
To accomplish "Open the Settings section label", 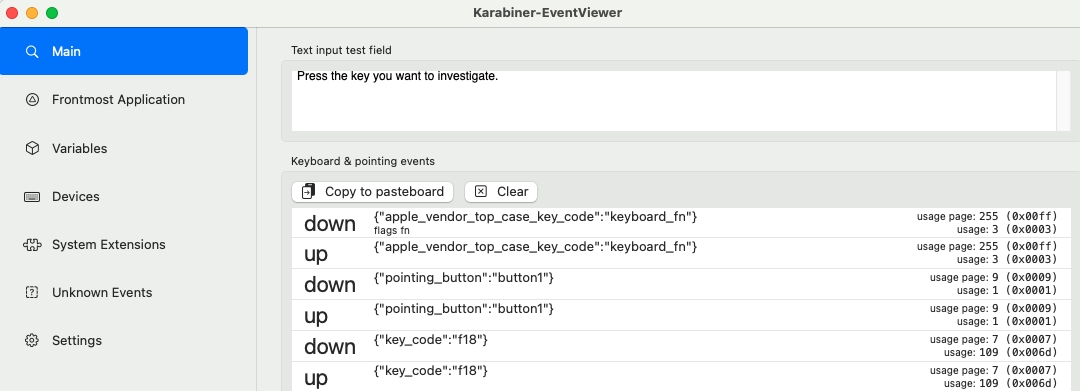I will [77, 341].
